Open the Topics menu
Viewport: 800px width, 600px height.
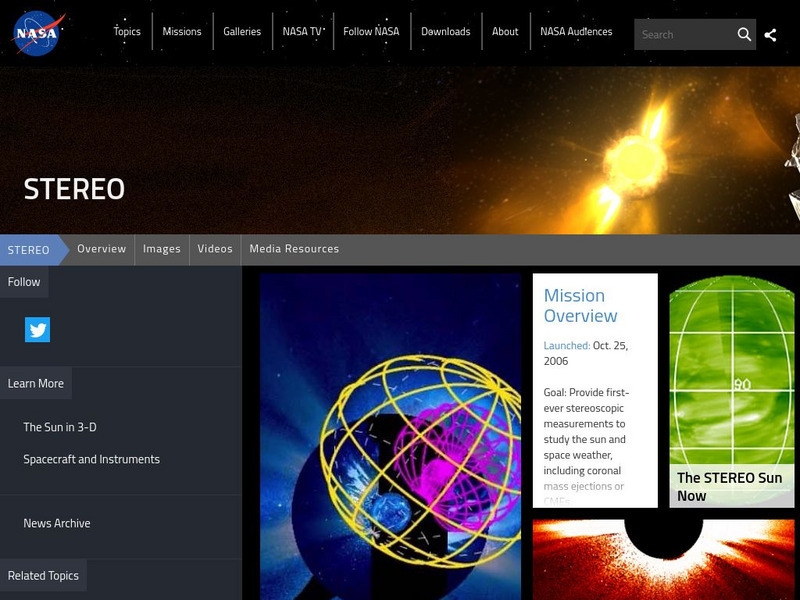[x=127, y=32]
